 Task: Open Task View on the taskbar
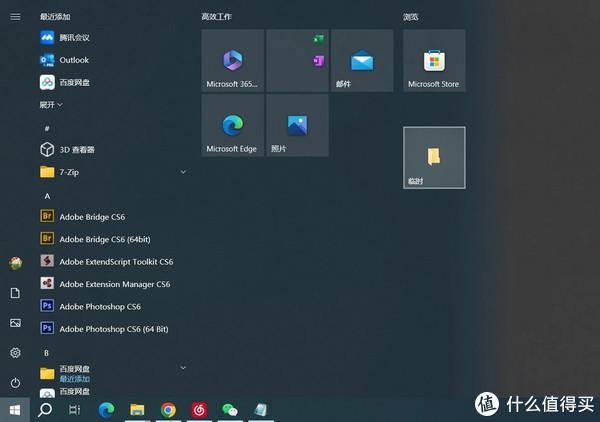point(74,410)
